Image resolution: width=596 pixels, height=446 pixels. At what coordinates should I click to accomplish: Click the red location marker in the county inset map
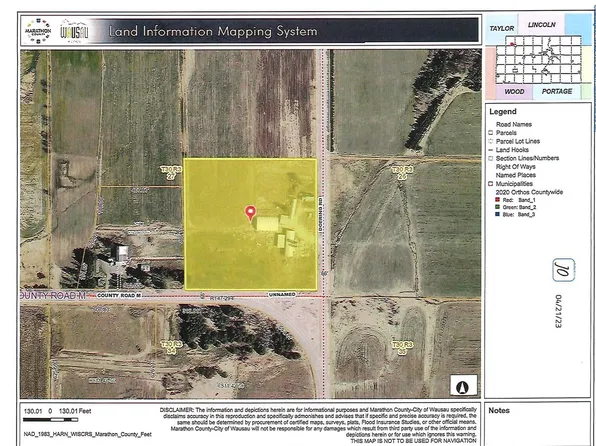tap(512, 44)
